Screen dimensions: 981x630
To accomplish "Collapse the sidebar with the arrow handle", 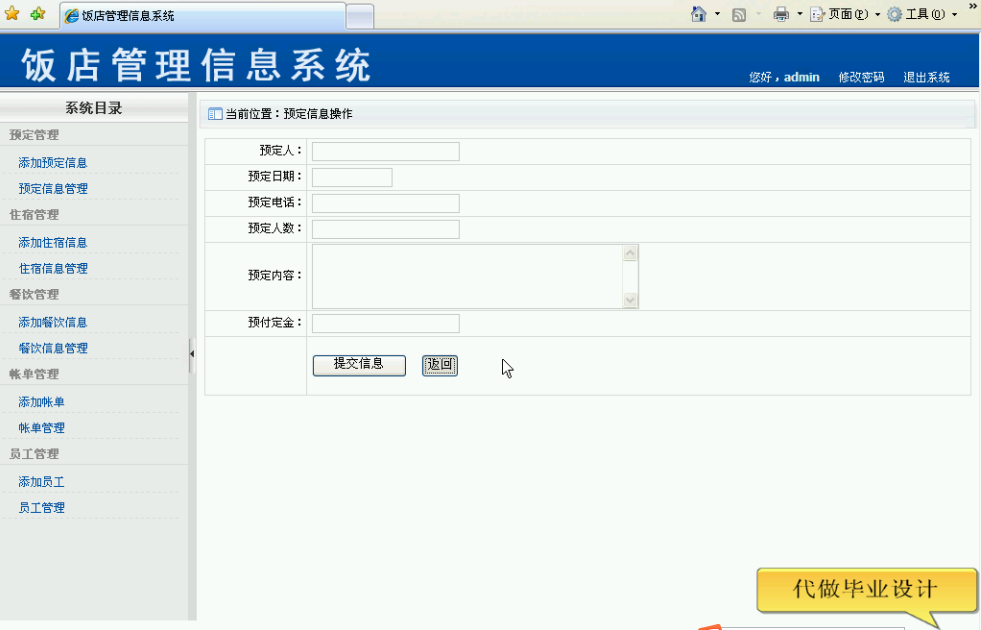I will click(192, 354).
